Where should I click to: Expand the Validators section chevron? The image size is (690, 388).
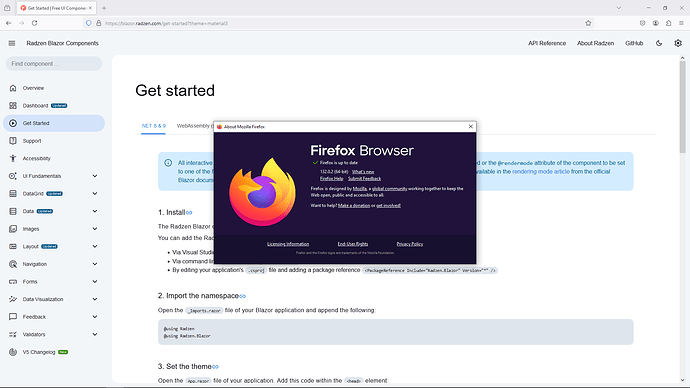click(x=95, y=334)
